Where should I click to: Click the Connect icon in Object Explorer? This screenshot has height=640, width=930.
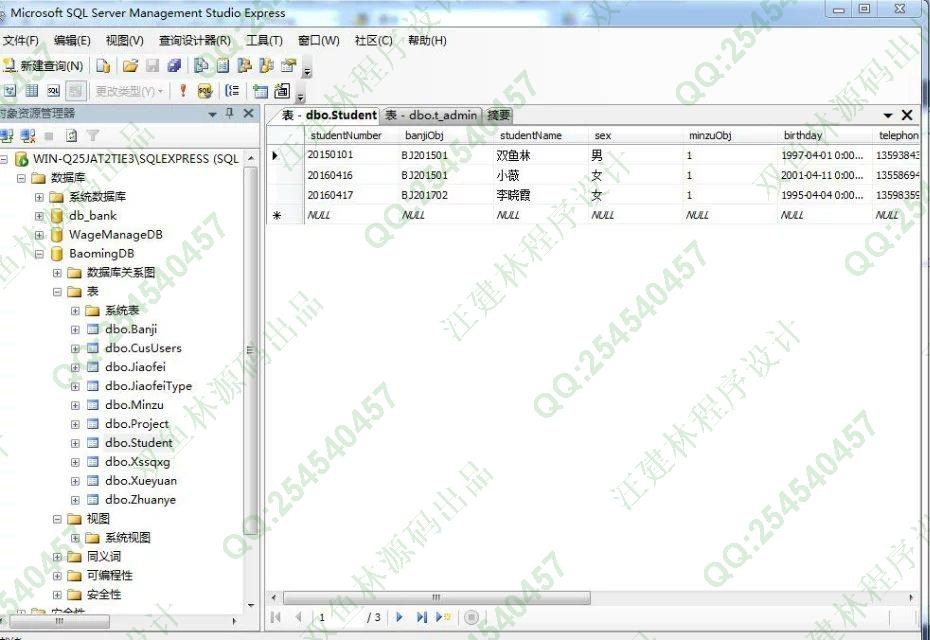coord(7,136)
